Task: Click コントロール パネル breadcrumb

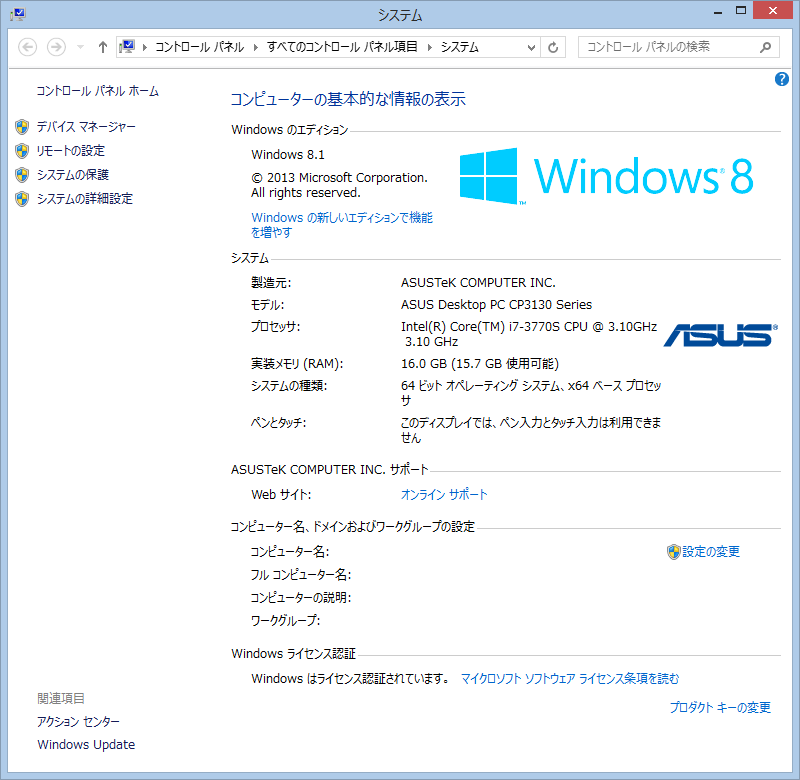Action: click(199, 47)
